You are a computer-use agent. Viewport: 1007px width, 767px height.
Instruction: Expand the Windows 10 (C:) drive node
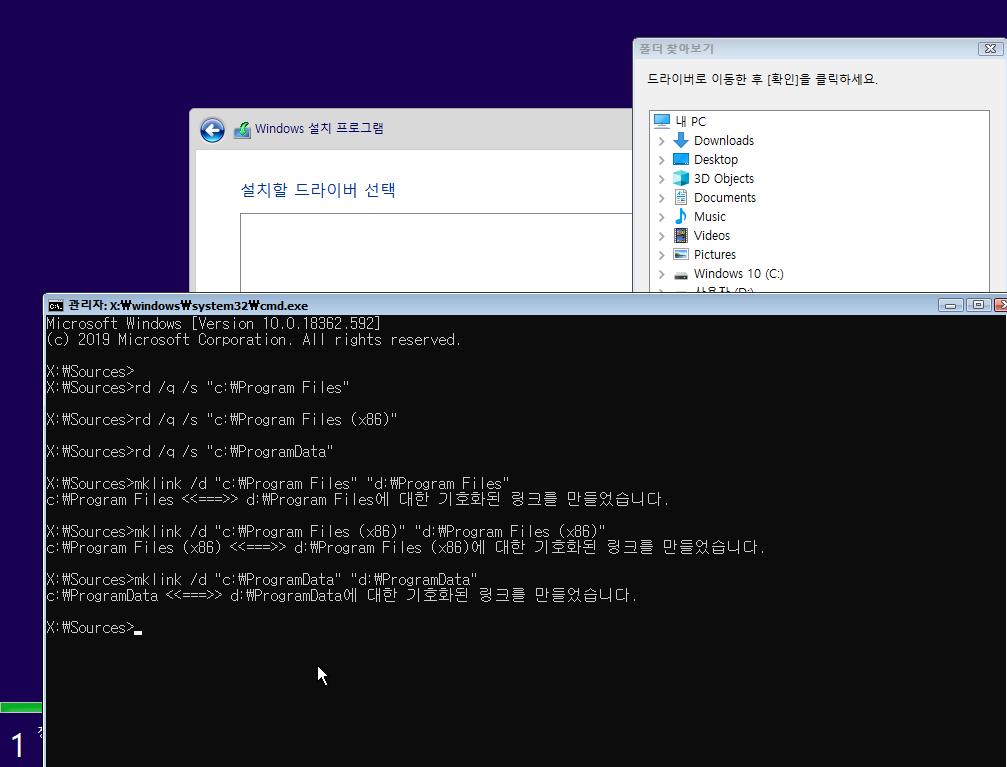coord(661,274)
